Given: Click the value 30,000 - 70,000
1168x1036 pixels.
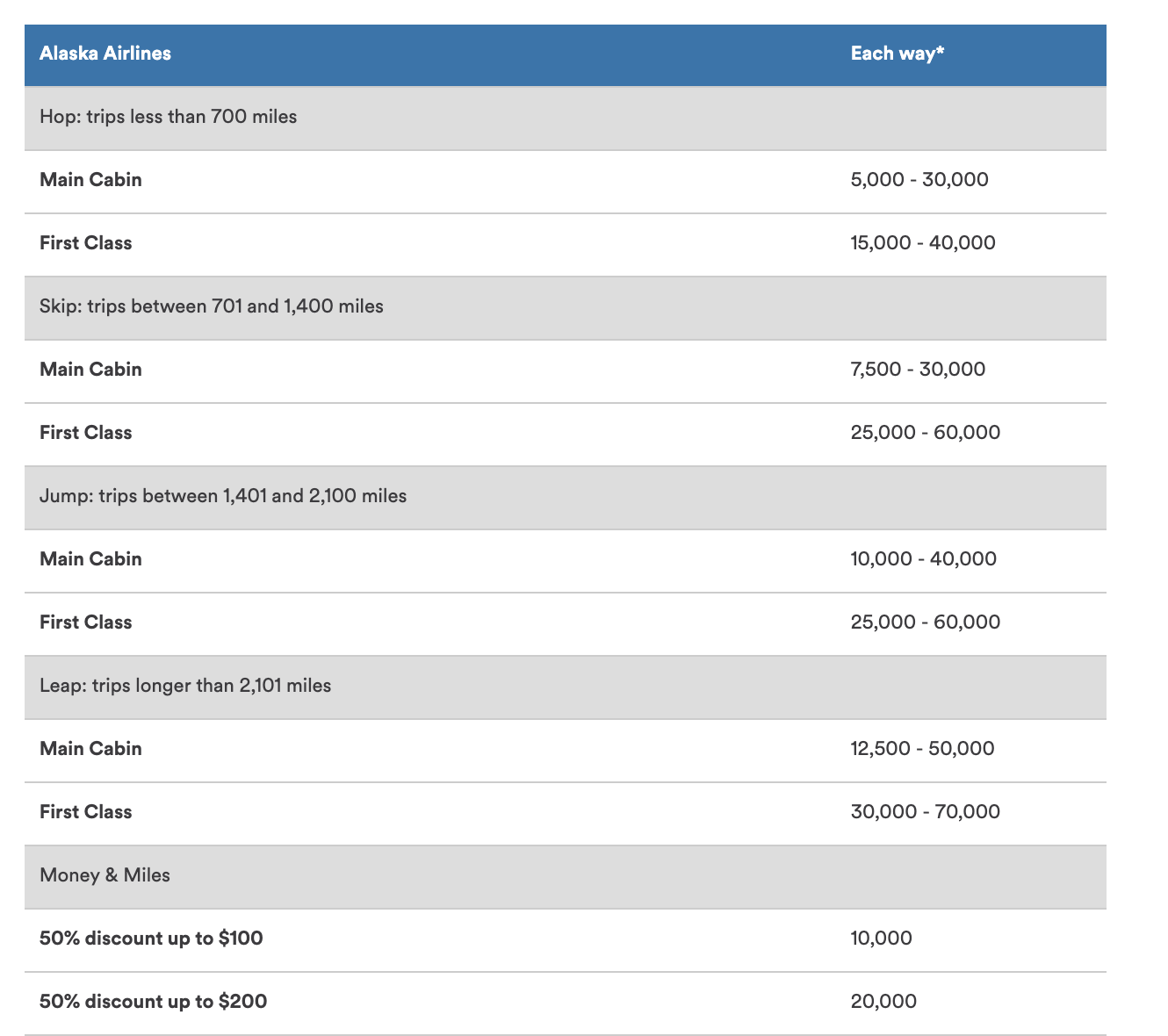Looking at the screenshot, I should click(926, 812).
